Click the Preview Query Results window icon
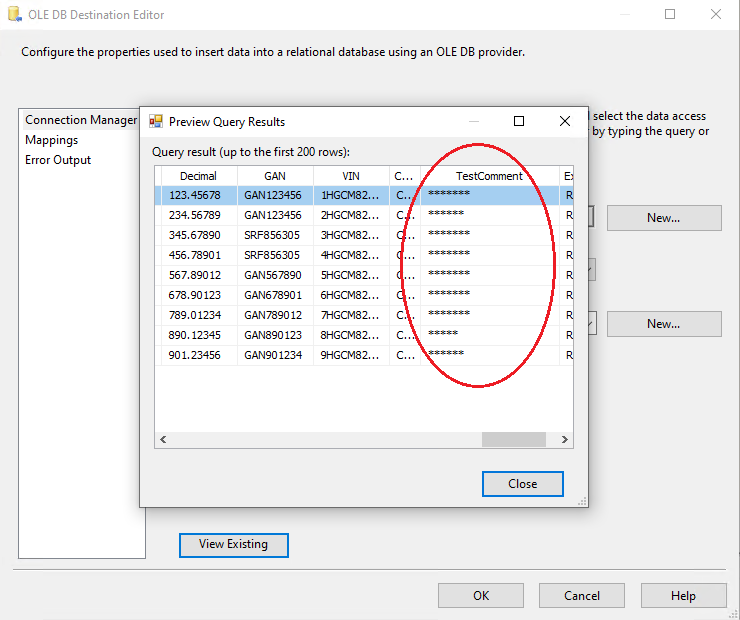740x620 pixels. pyautogui.click(x=156, y=122)
